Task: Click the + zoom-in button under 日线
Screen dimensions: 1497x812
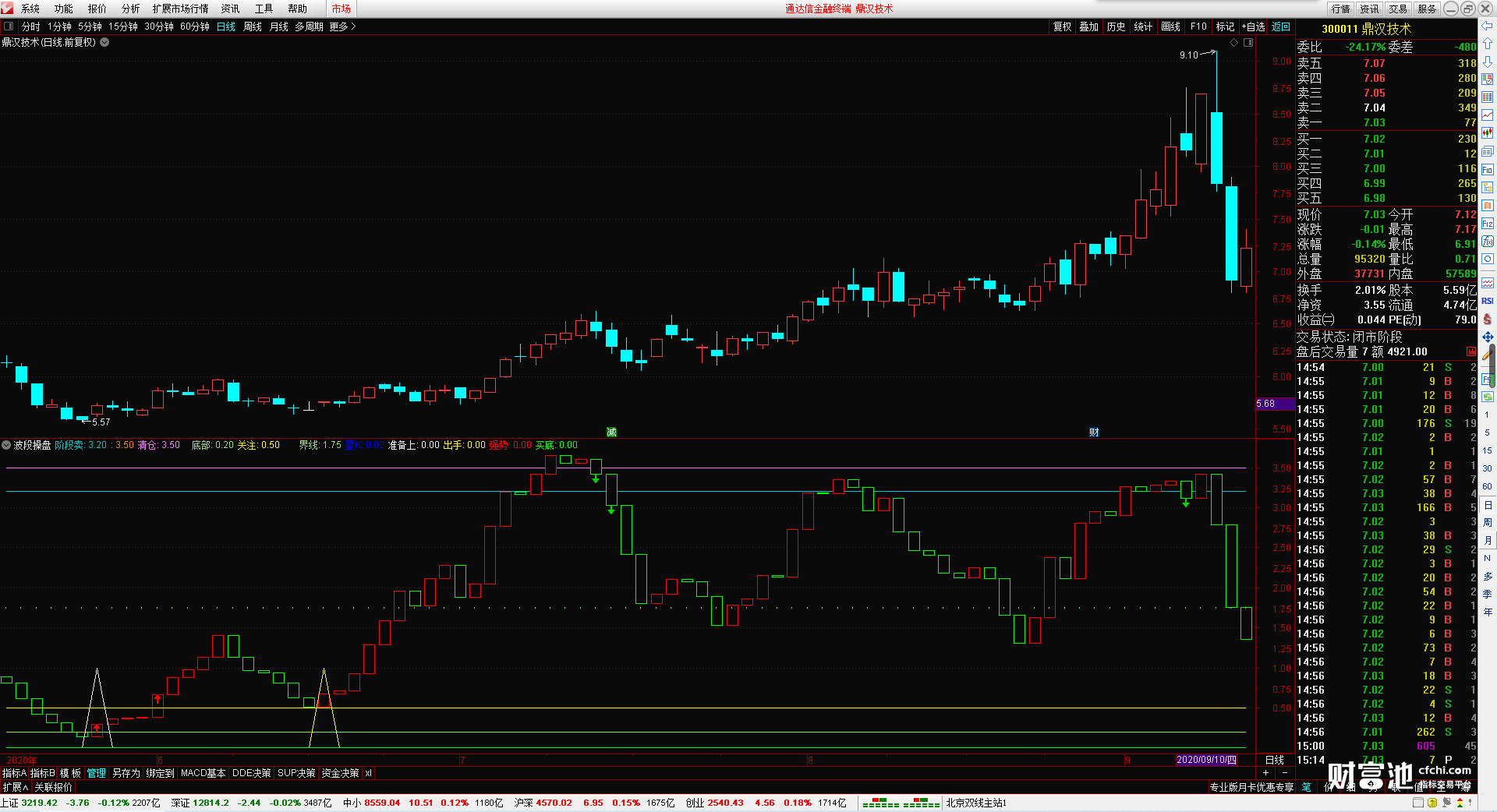Action: coord(1265,773)
